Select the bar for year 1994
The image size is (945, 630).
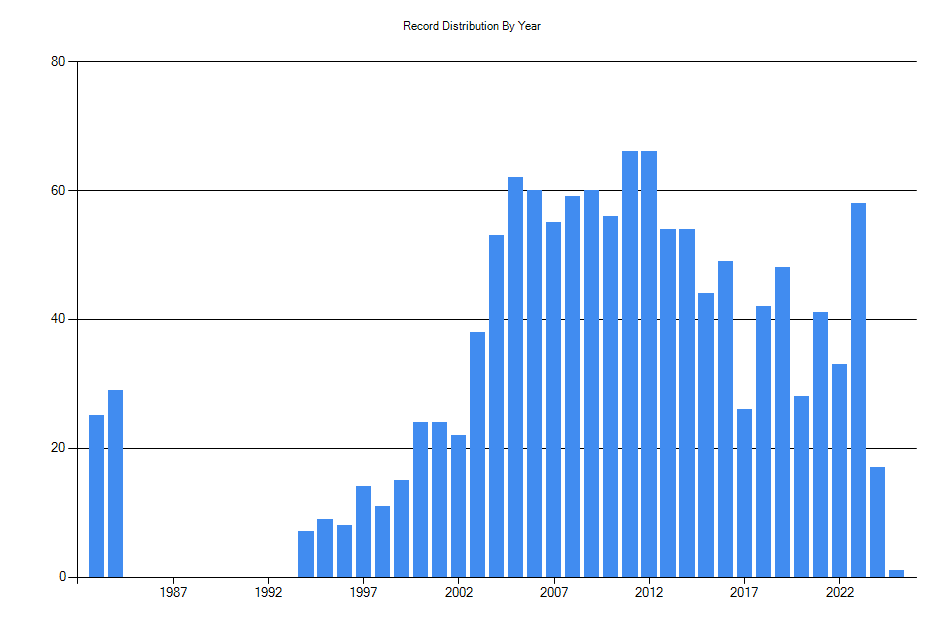[306, 554]
